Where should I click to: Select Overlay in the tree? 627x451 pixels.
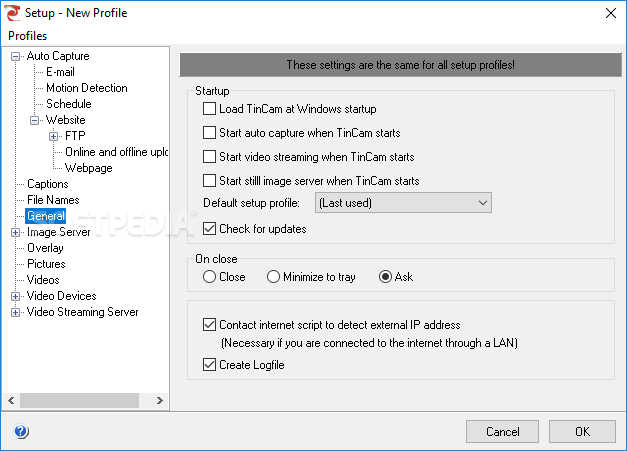click(x=45, y=248)
